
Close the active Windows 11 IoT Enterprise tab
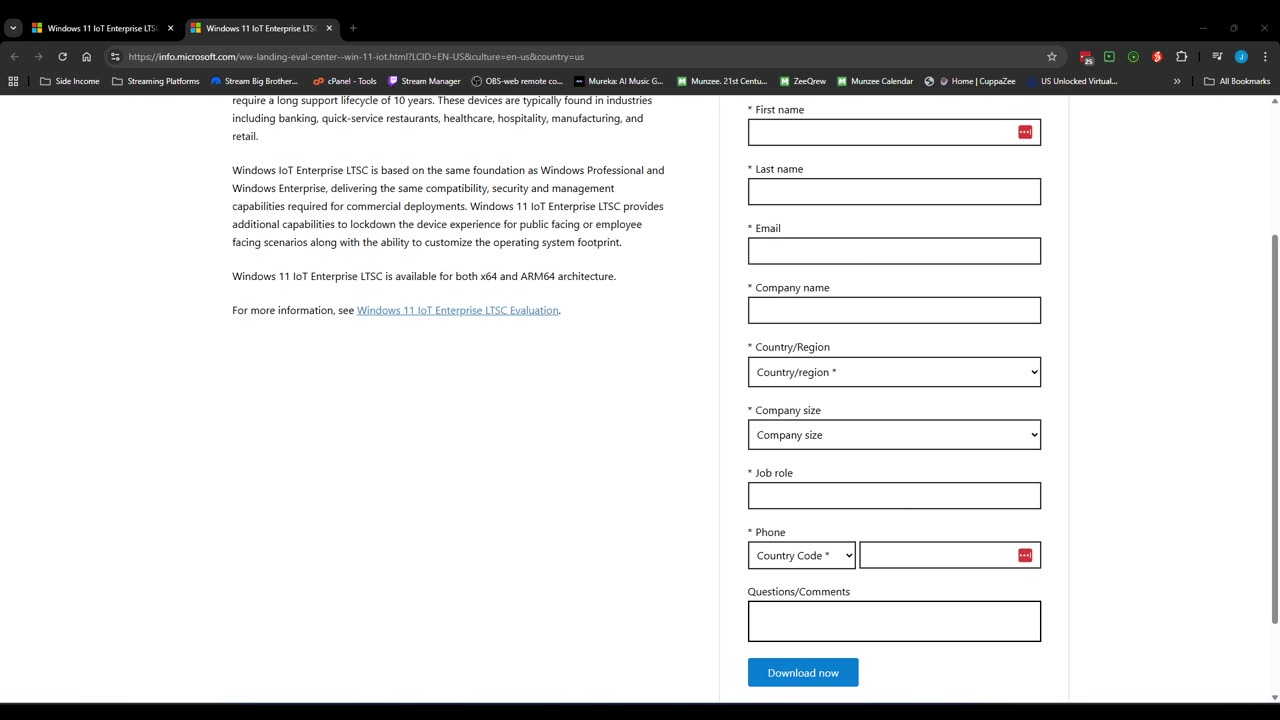click(329, 28)
